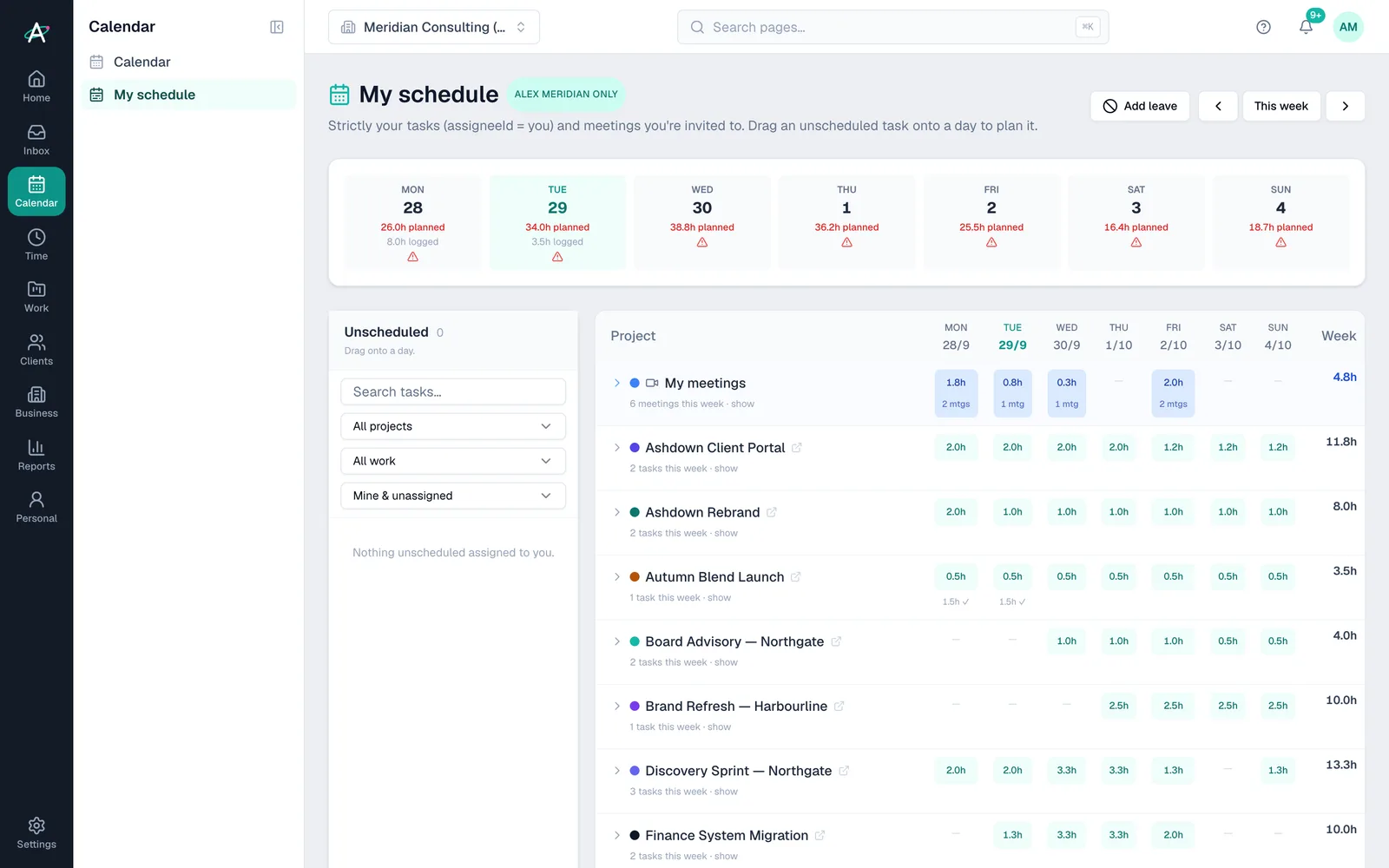Go to the previous week

[1218, 106]
